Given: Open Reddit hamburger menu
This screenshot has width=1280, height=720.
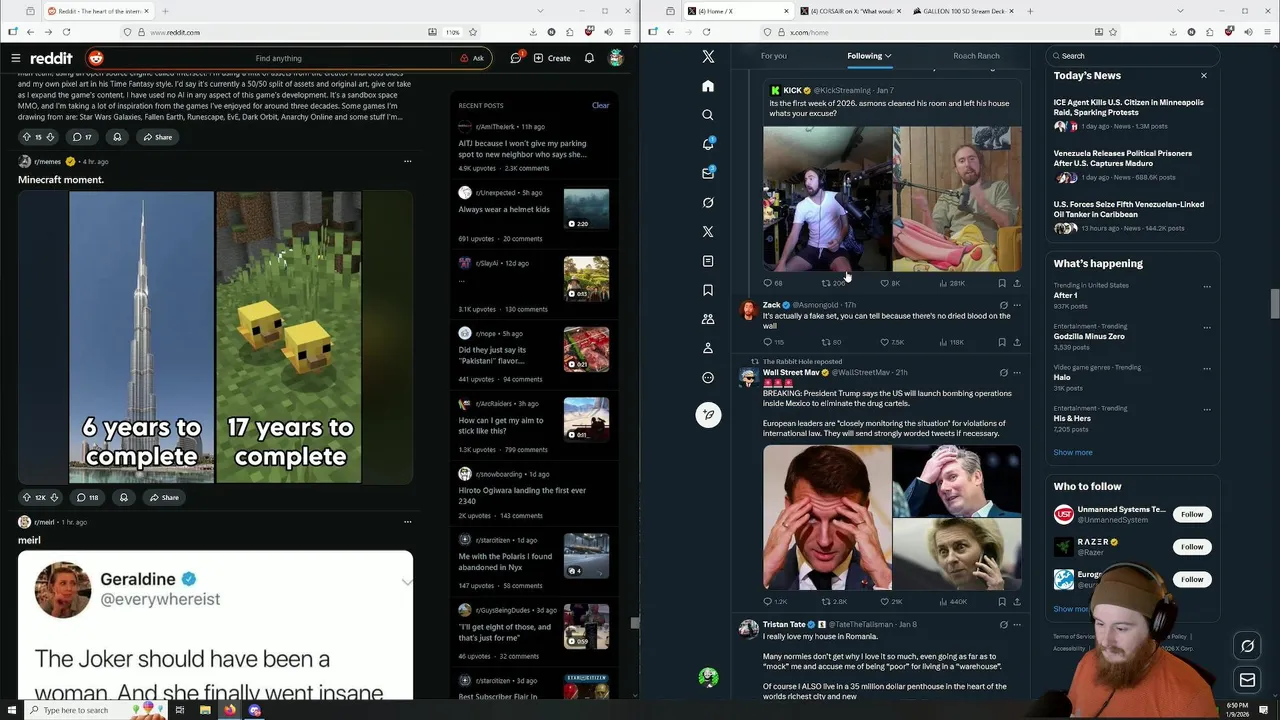Looking at the screenshot, I should (15, 58).
